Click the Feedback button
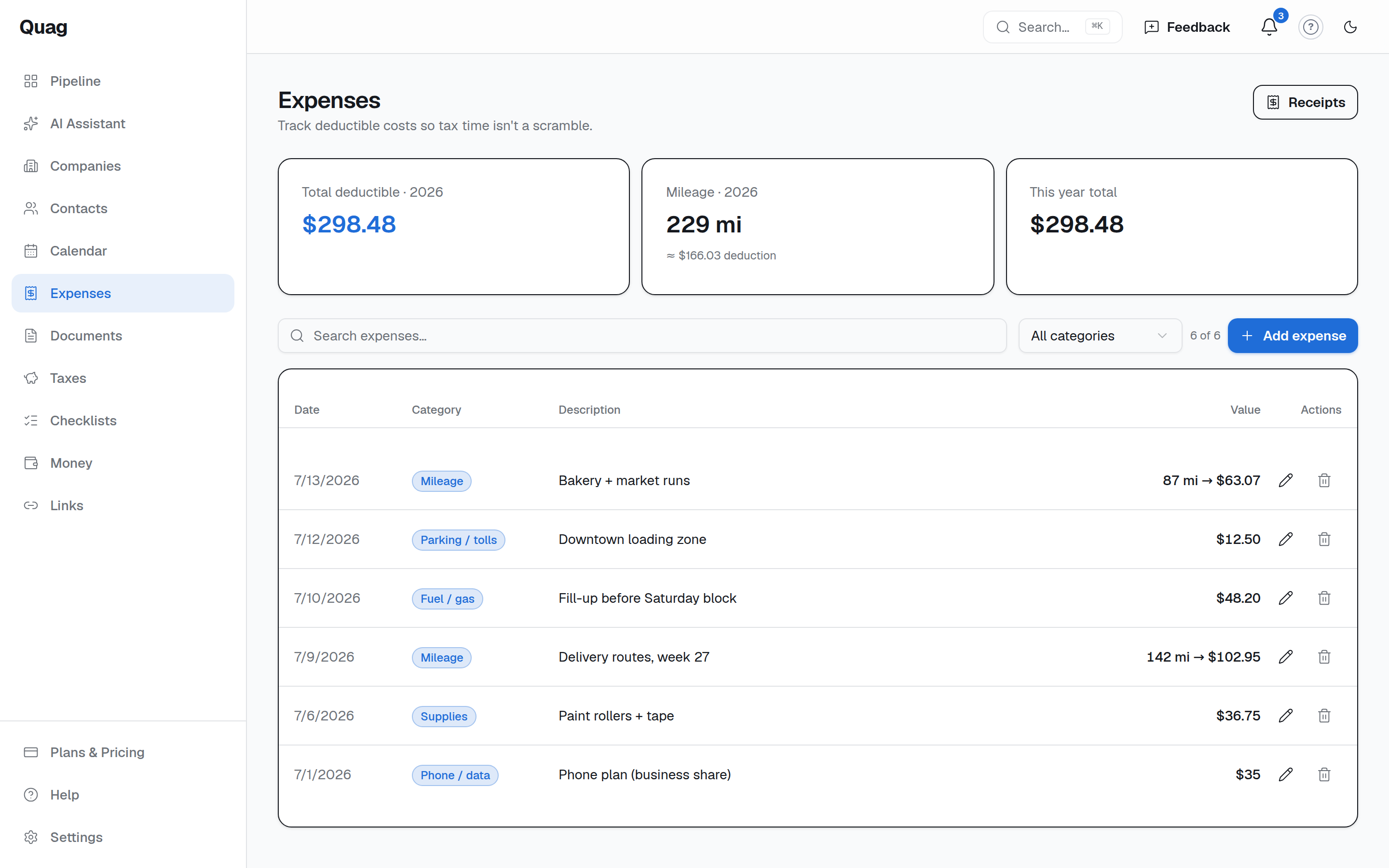This screenshot has height=868, width=1389. 1186,27
